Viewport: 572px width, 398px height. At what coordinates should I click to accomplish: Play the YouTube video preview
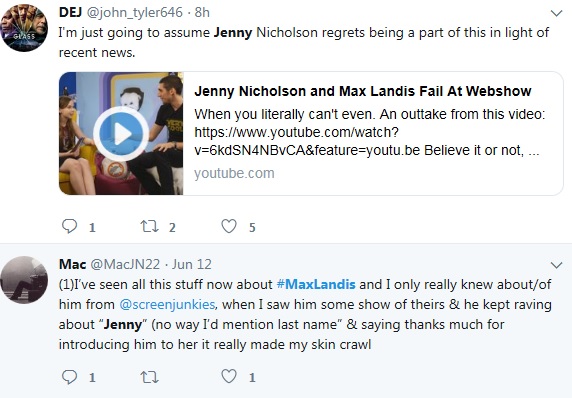click(x=121, y=134)
